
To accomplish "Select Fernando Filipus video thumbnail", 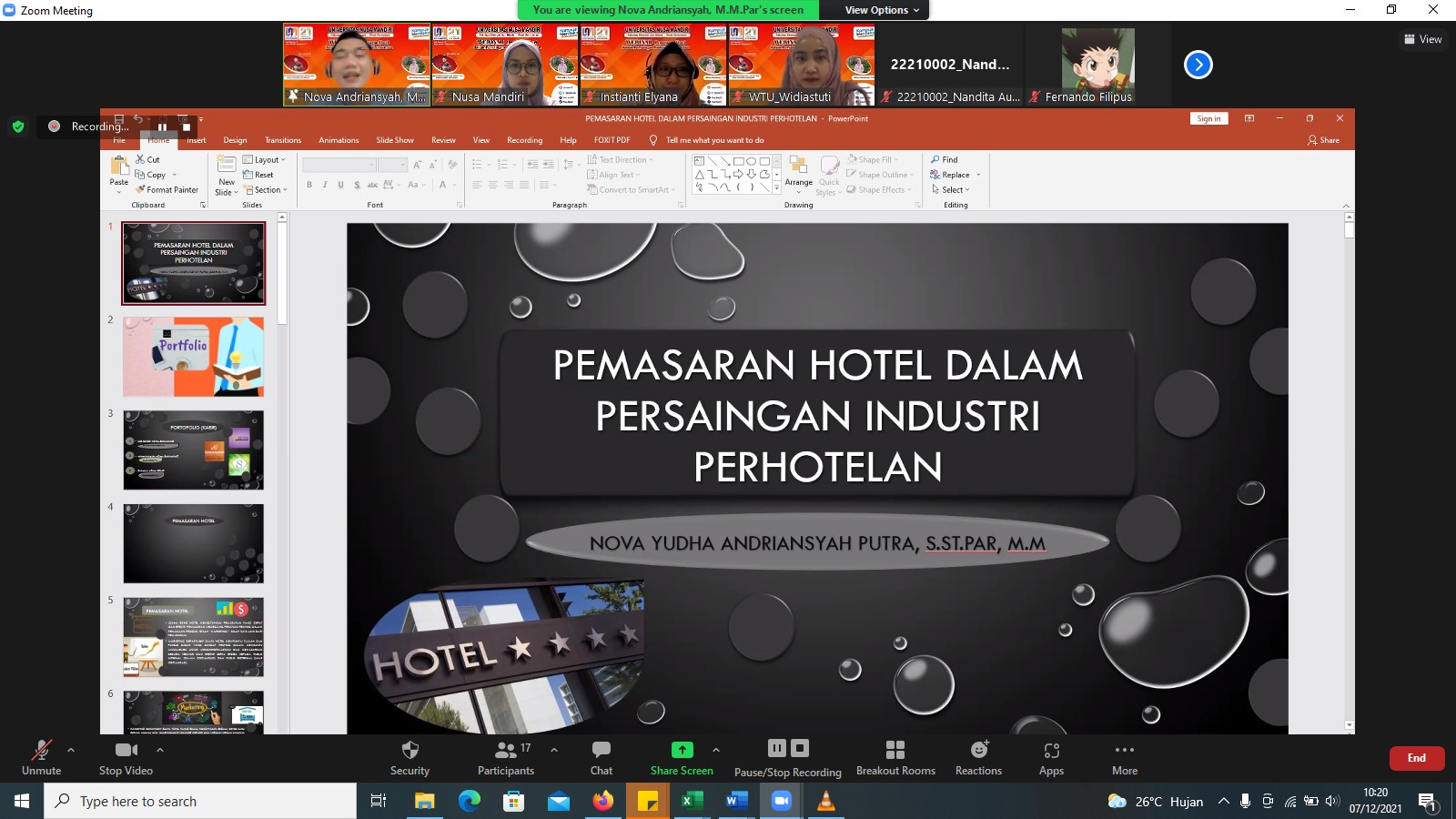I will pyautogui.click(x=1098, y=65).
